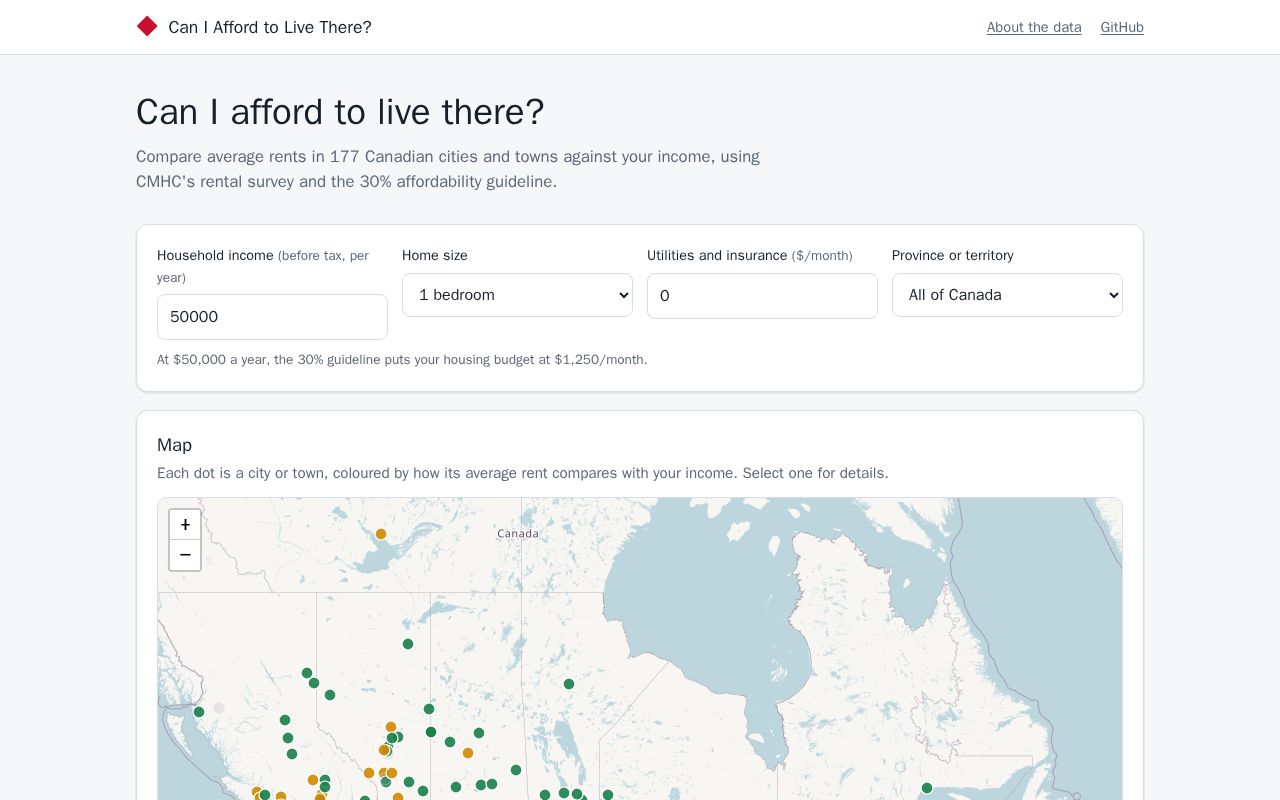Click the Utilities and insurance input

[x=762, y=296]
